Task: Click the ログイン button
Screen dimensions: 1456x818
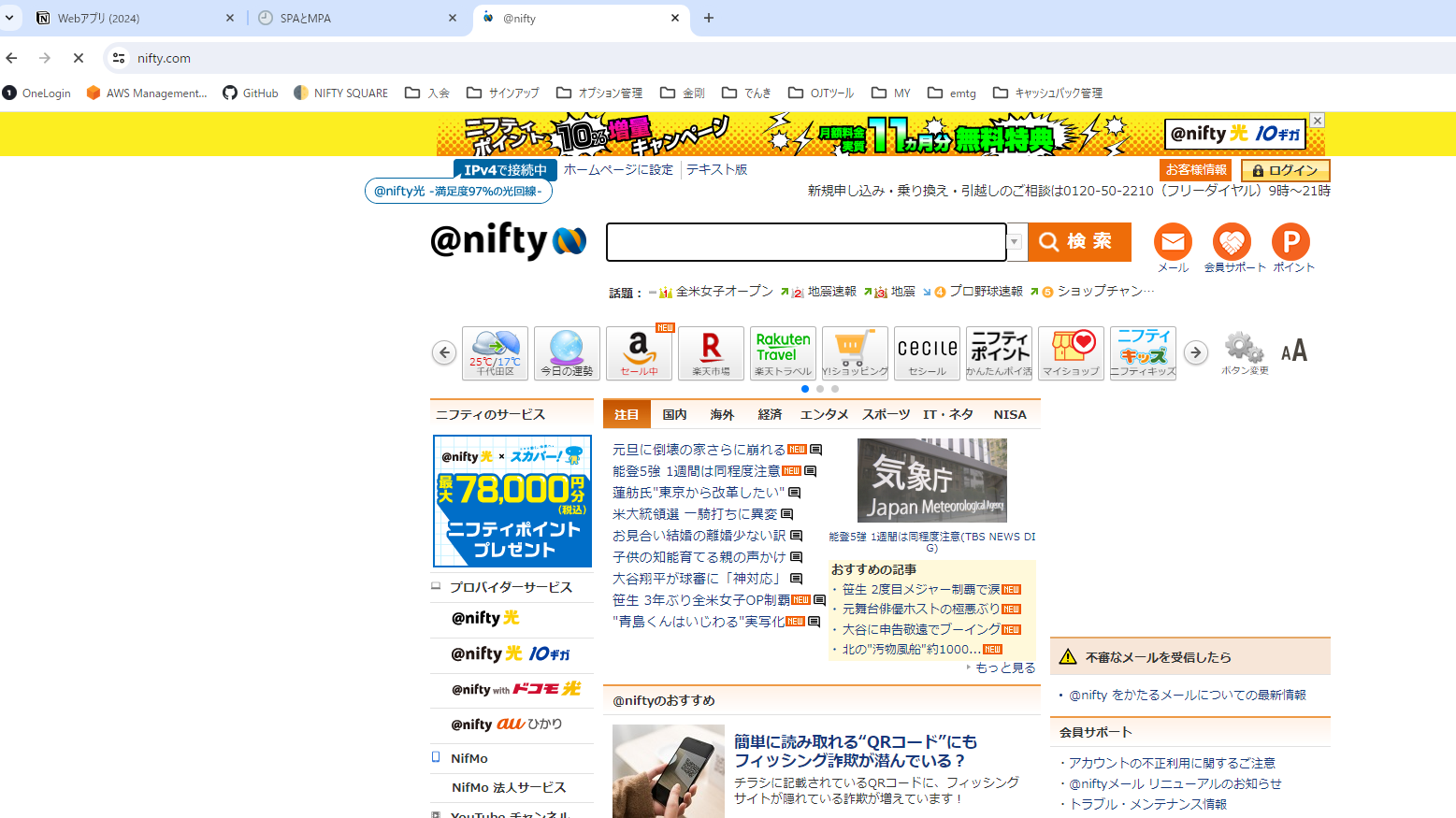Action: pyautogui.click(x=1286, y=170)
